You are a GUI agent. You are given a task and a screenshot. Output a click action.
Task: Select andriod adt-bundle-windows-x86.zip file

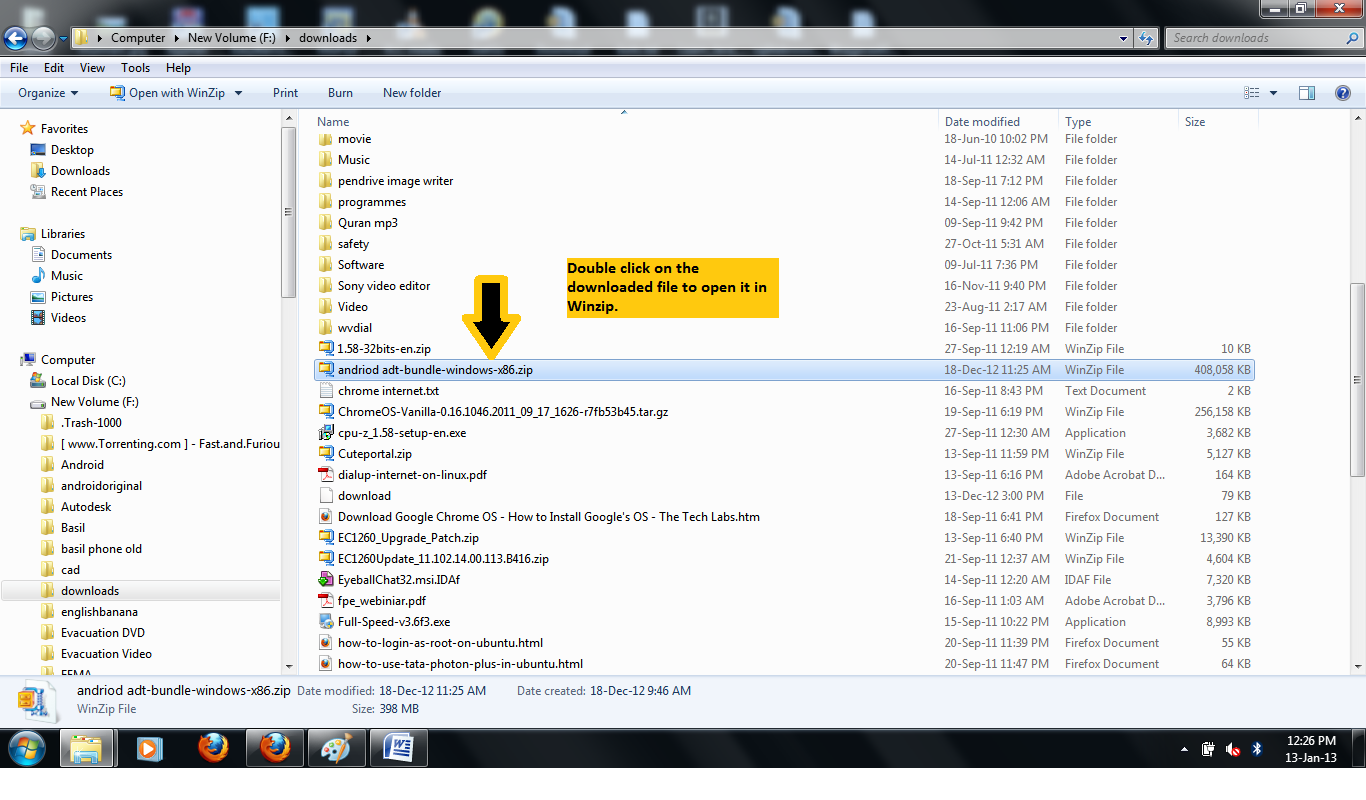784,370
